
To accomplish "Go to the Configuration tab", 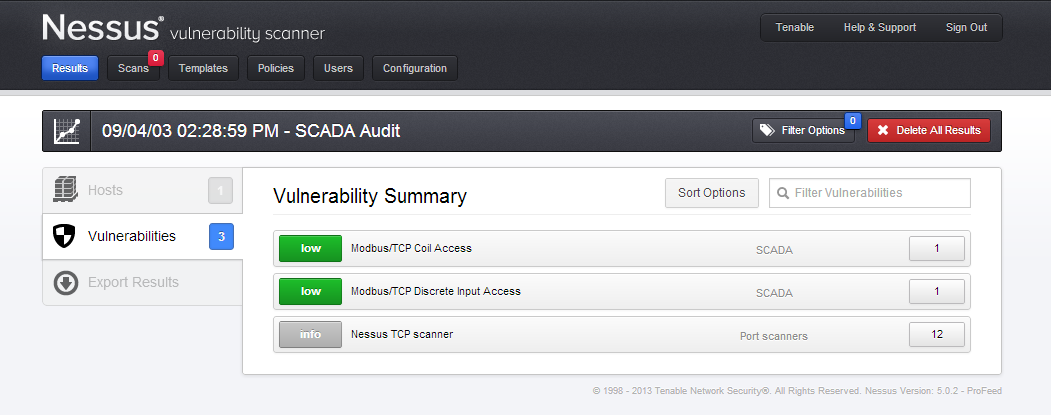I will tap(415, 68).
